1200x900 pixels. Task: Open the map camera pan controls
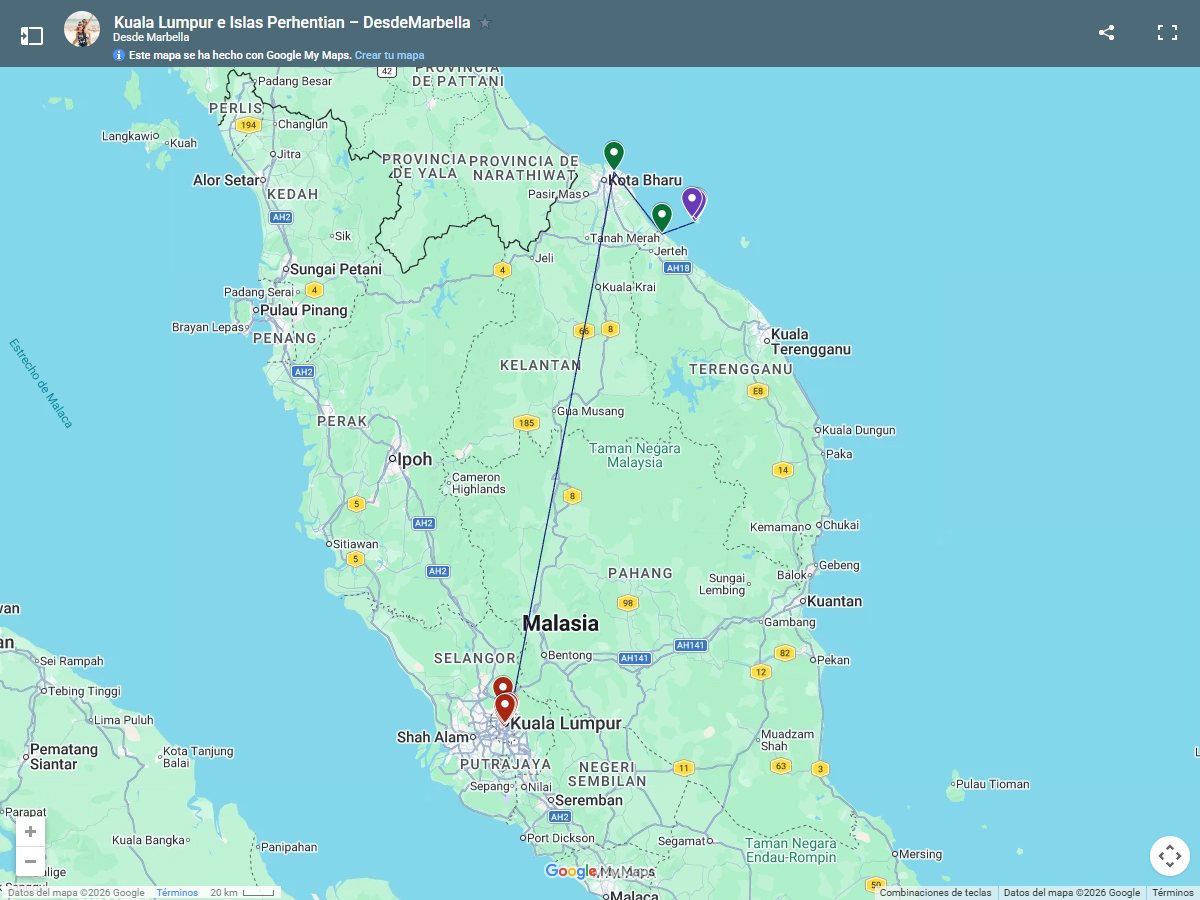tap(1170, 856)
